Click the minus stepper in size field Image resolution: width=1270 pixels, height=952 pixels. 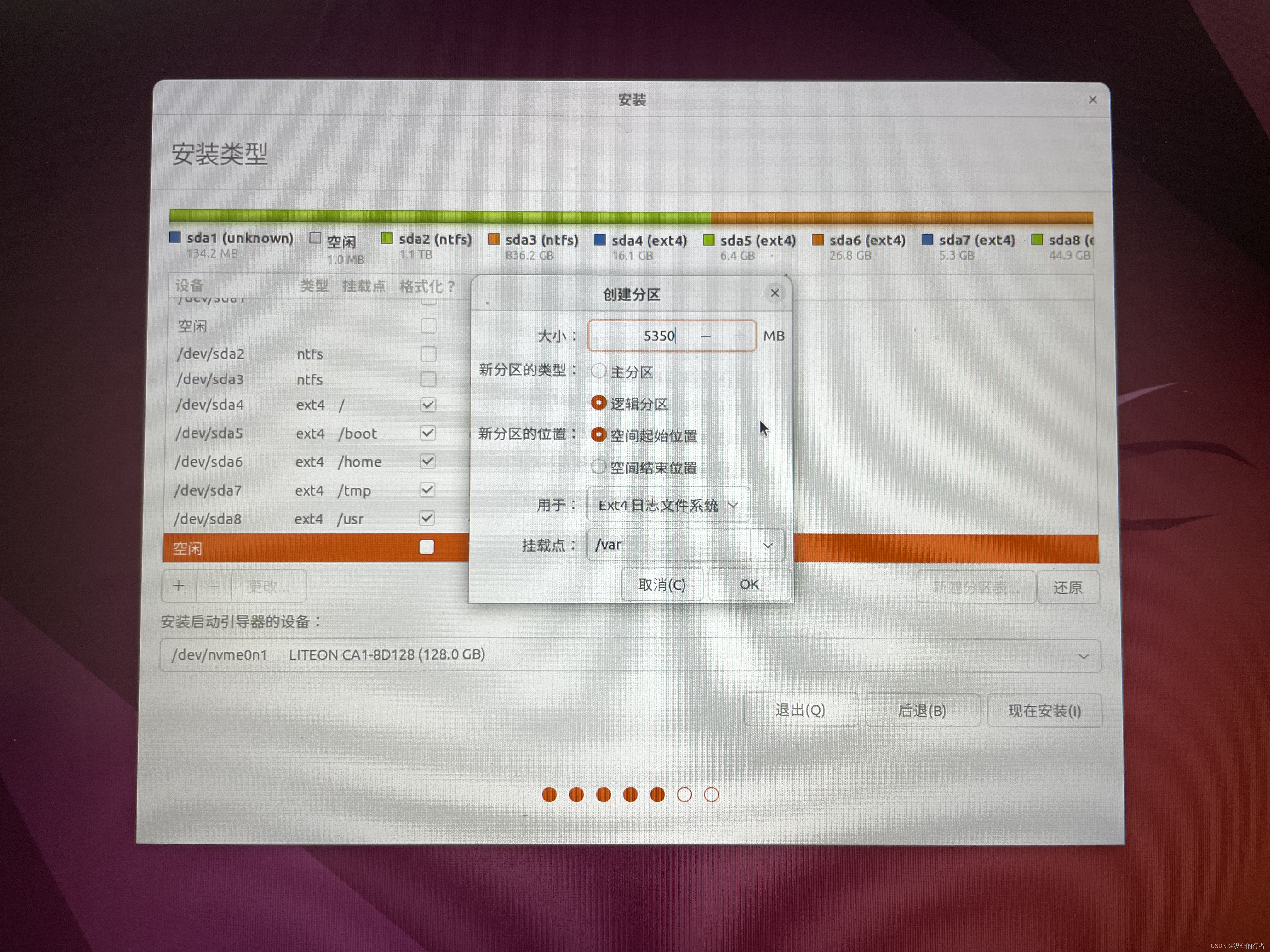706,336
